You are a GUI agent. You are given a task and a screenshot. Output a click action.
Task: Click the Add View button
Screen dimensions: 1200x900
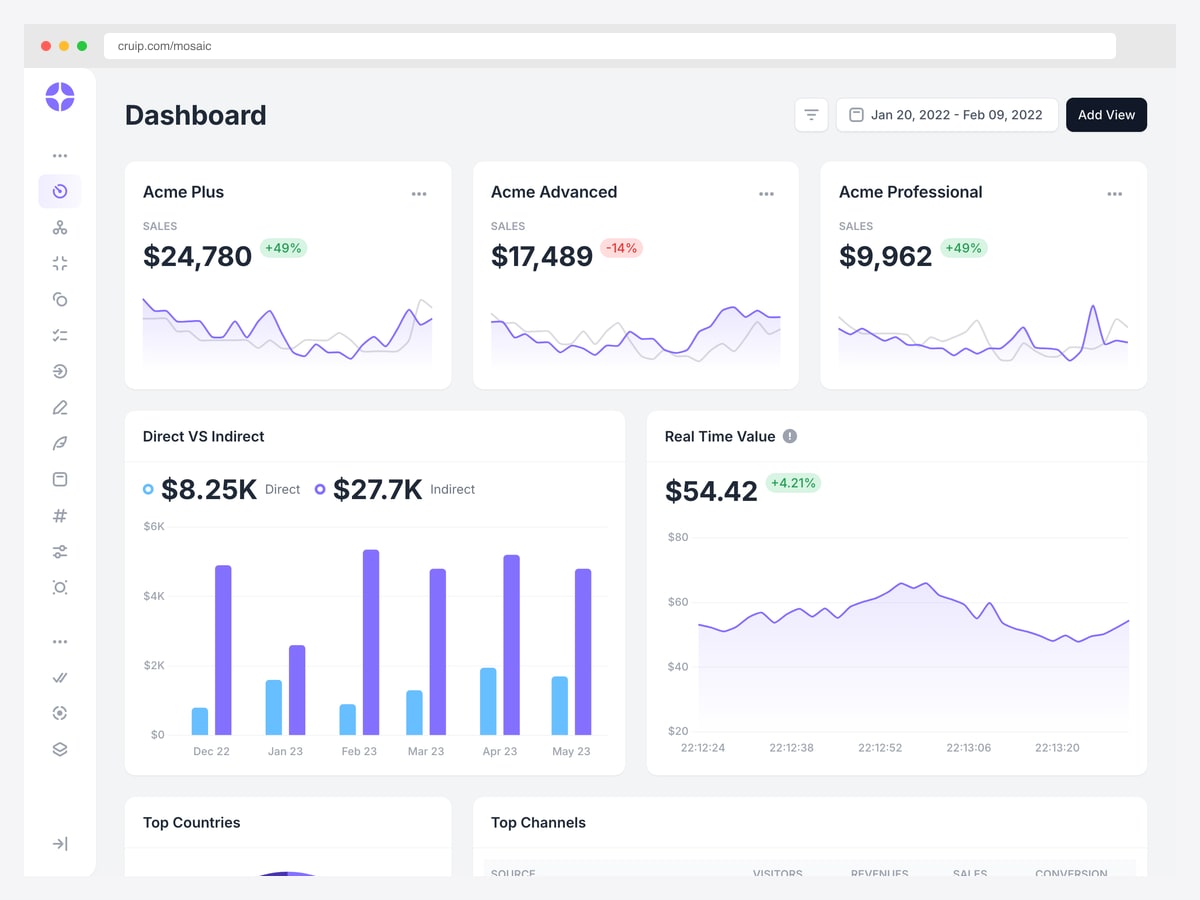[1106, 115]
